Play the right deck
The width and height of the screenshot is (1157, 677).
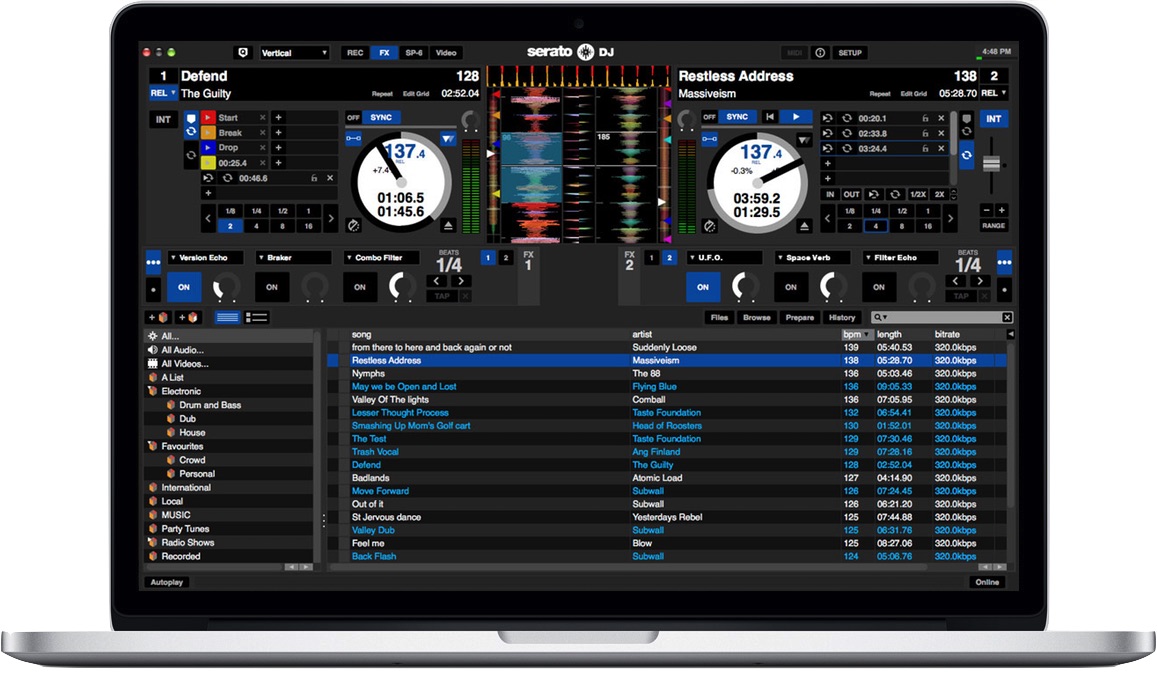(795, 117)
